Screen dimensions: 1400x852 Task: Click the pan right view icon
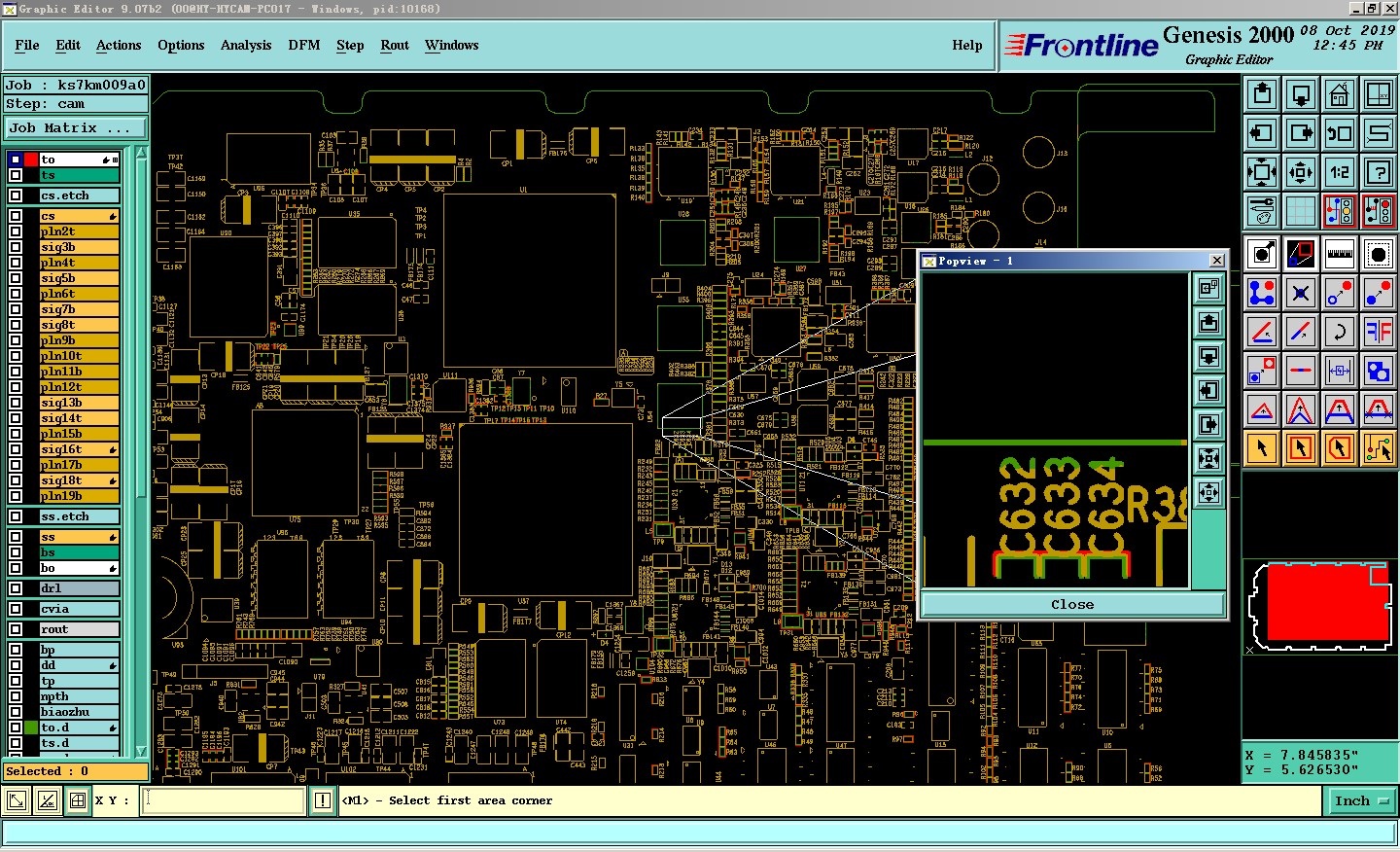(x=1301, y=133)
